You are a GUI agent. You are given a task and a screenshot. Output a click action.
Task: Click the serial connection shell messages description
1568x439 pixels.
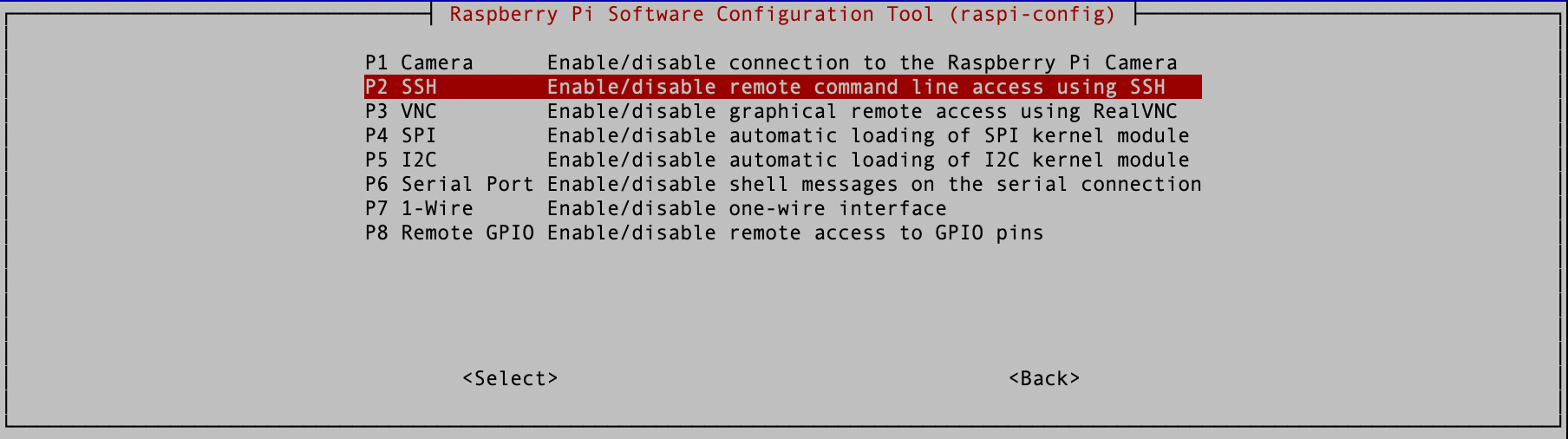pos(874,185)
